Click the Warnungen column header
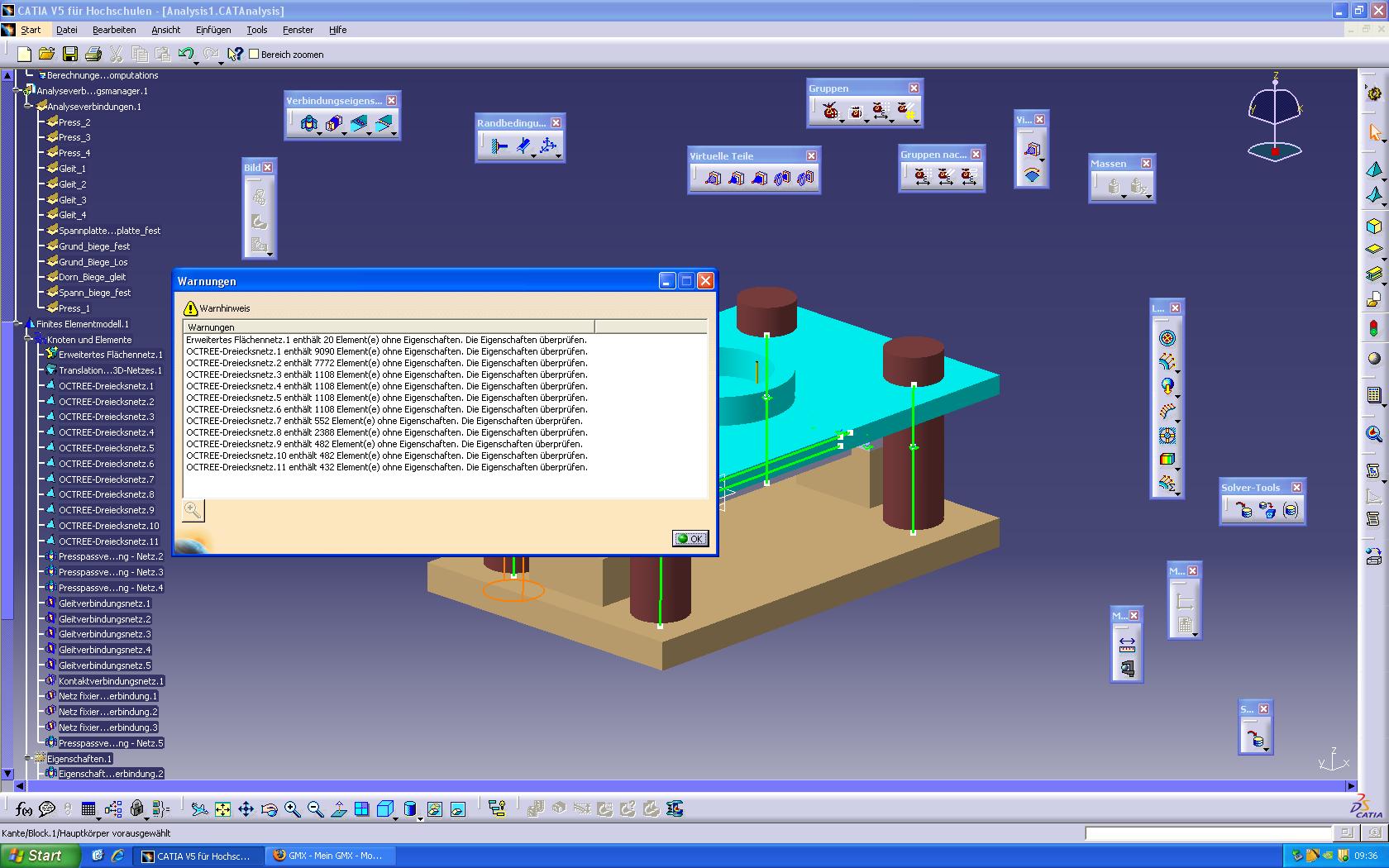This screenshot has height=868, width=1389. [x=389, y=327]
